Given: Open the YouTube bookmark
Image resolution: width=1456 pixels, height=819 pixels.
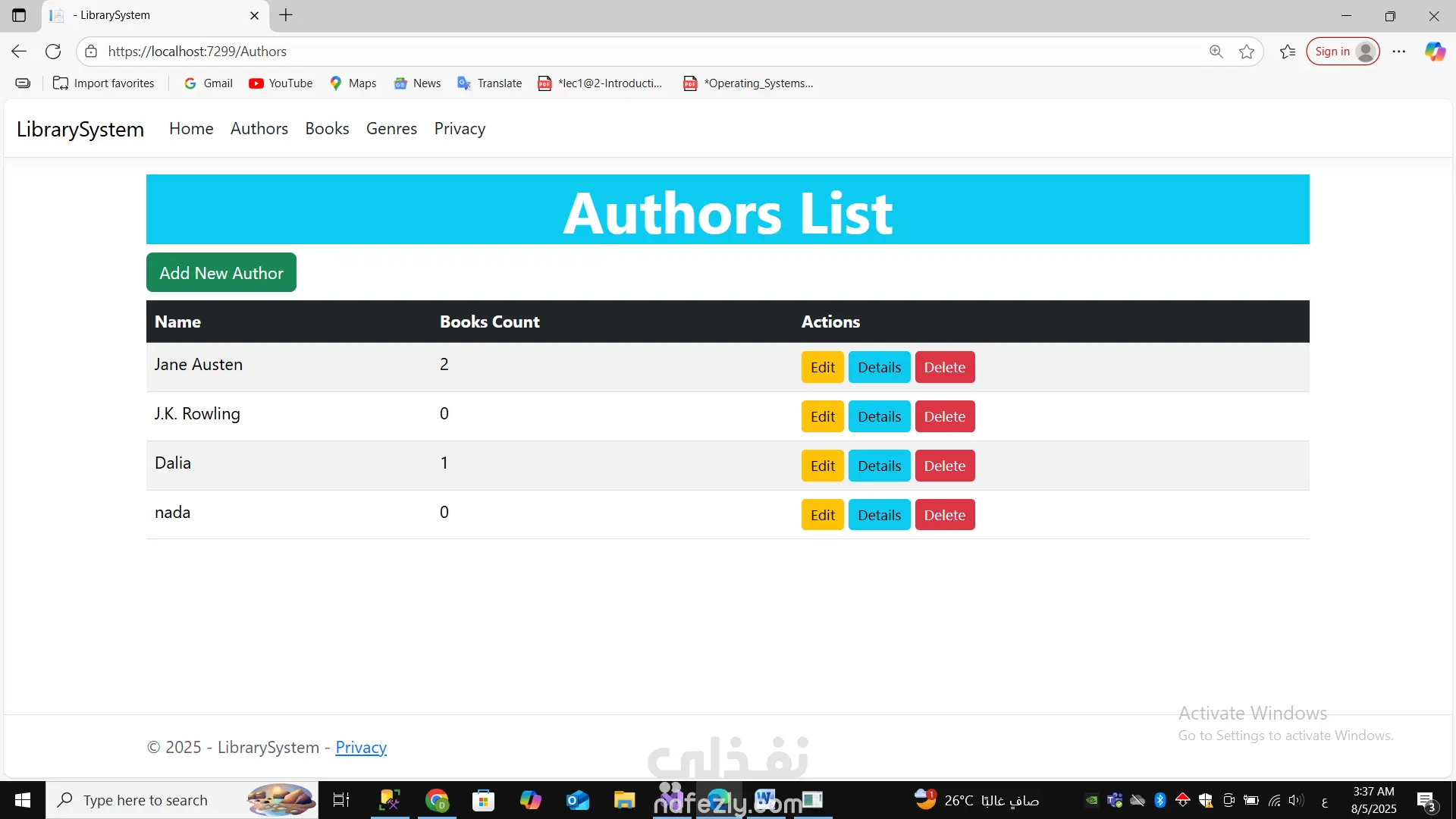Looking at the screenshot, I should pos(281,83).
